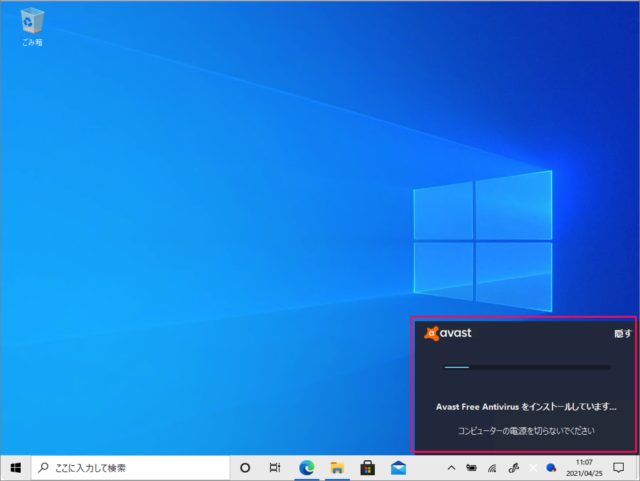Screen dimensions: 640x481
Task: Open Task View on the taskbar
Action: pyautogui.click(x=275, y=467)
